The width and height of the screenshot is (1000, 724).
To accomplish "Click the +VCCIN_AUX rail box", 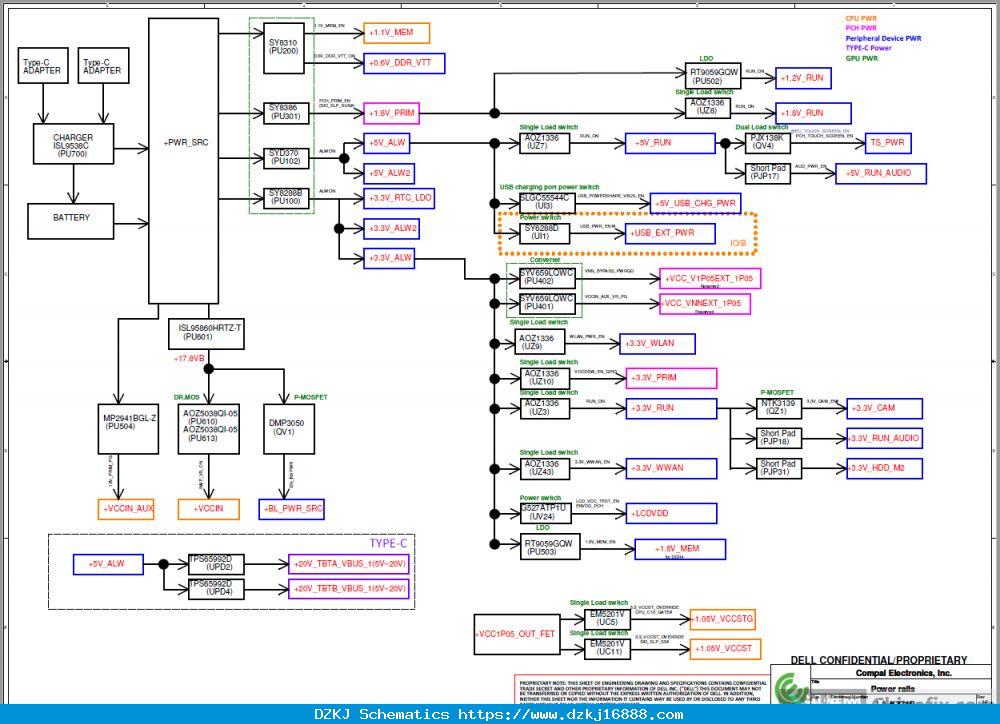I will 126,509.
